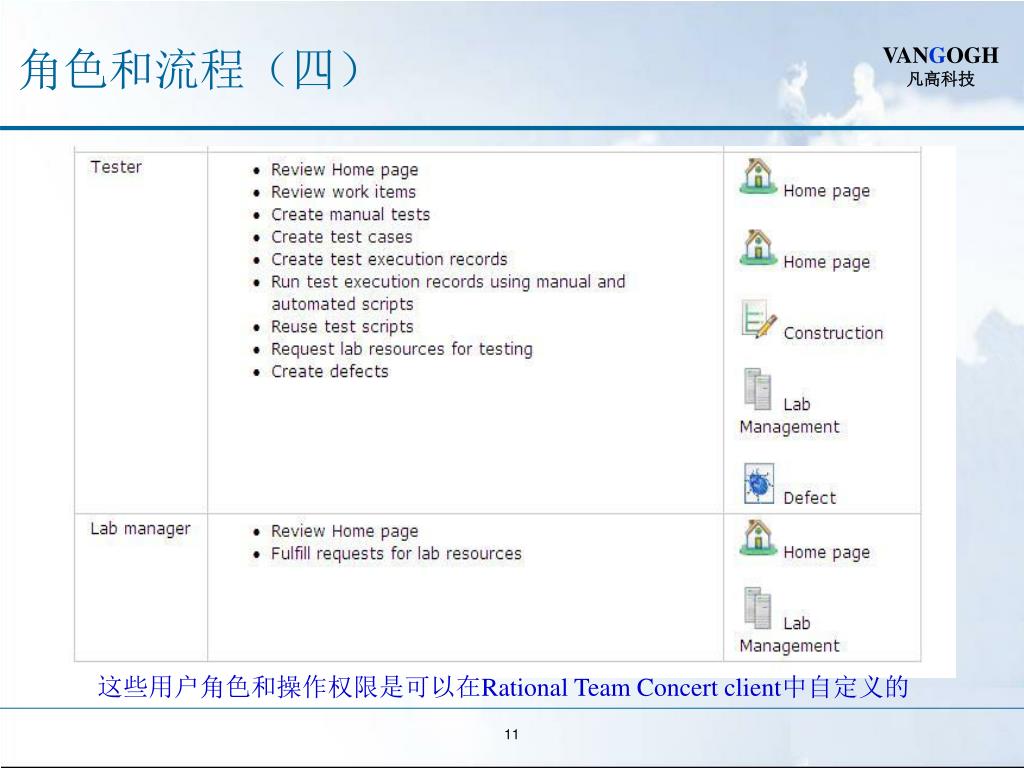
Task: Click the second Home page house icon in Tester row
Action: [x=758, y=248]
